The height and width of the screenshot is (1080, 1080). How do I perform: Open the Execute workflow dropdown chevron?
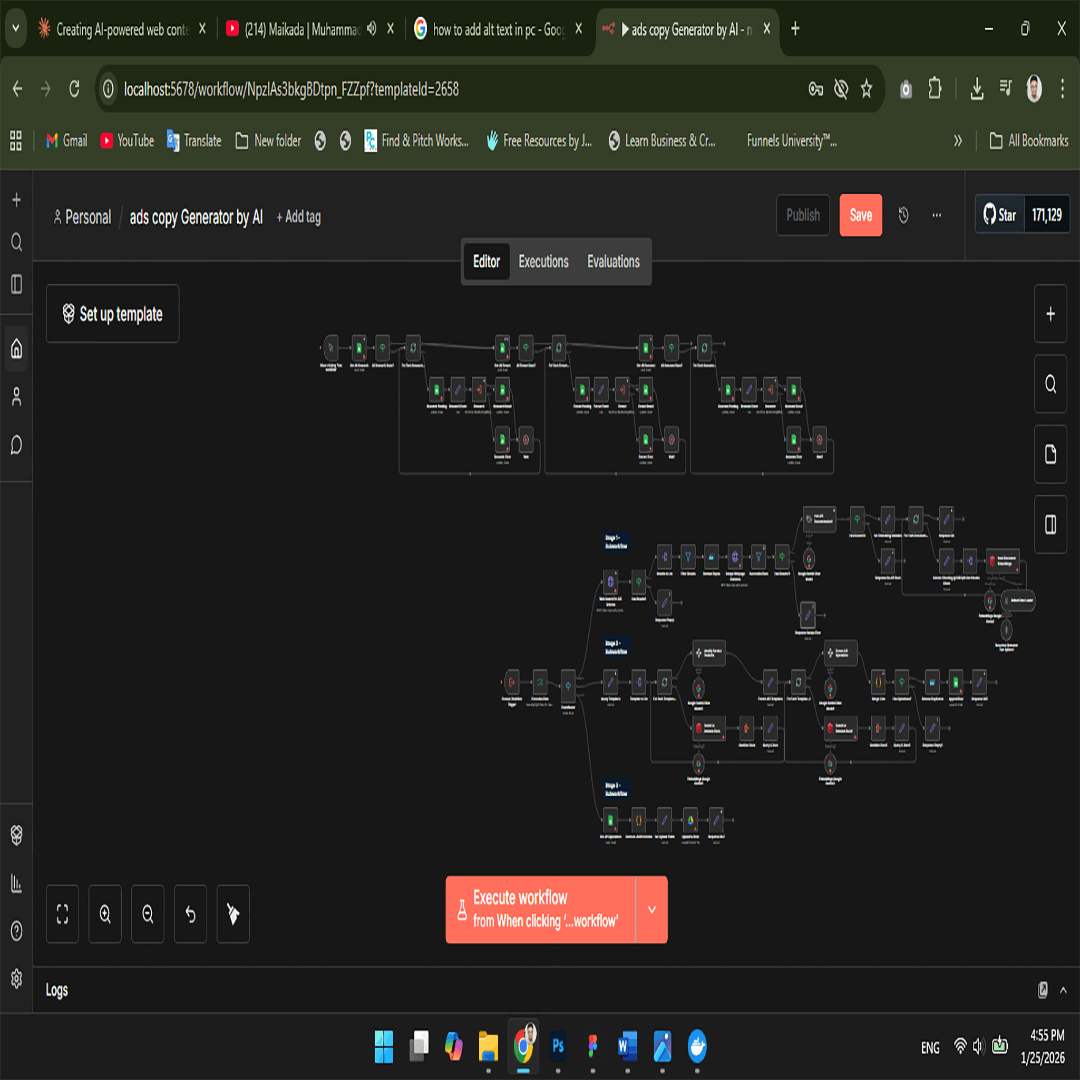651,910
